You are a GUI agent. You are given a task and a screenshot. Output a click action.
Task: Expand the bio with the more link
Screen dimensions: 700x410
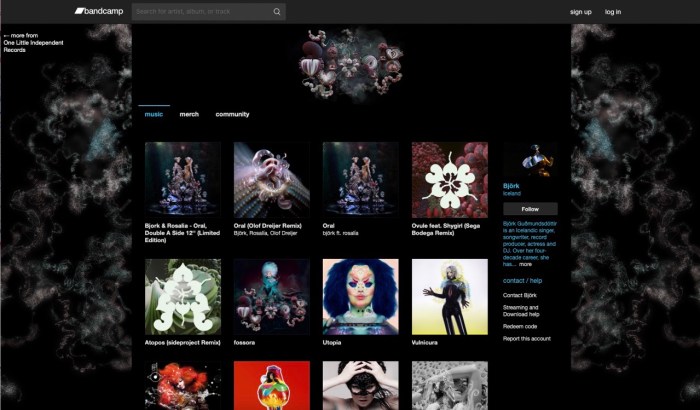tap(525, 264)
